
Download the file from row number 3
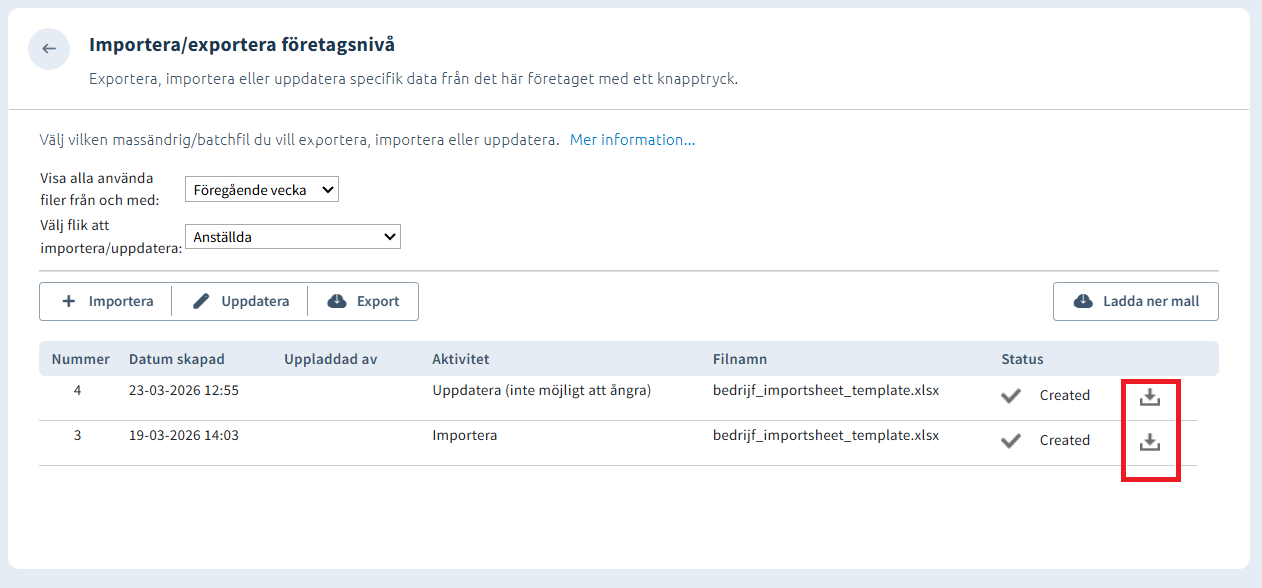1150,441
